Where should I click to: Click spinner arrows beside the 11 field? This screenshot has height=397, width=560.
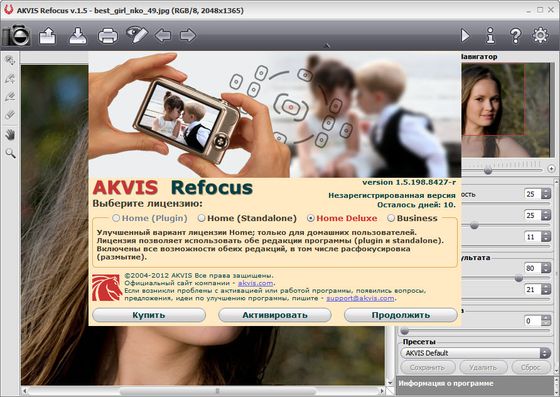[x=546, y=237]
